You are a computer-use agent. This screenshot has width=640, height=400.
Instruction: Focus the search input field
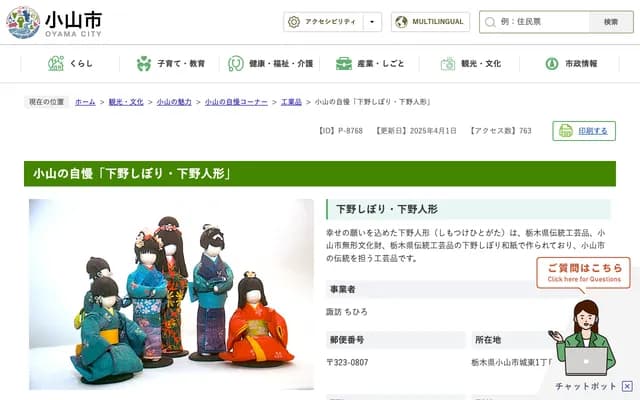coord(535,22)
